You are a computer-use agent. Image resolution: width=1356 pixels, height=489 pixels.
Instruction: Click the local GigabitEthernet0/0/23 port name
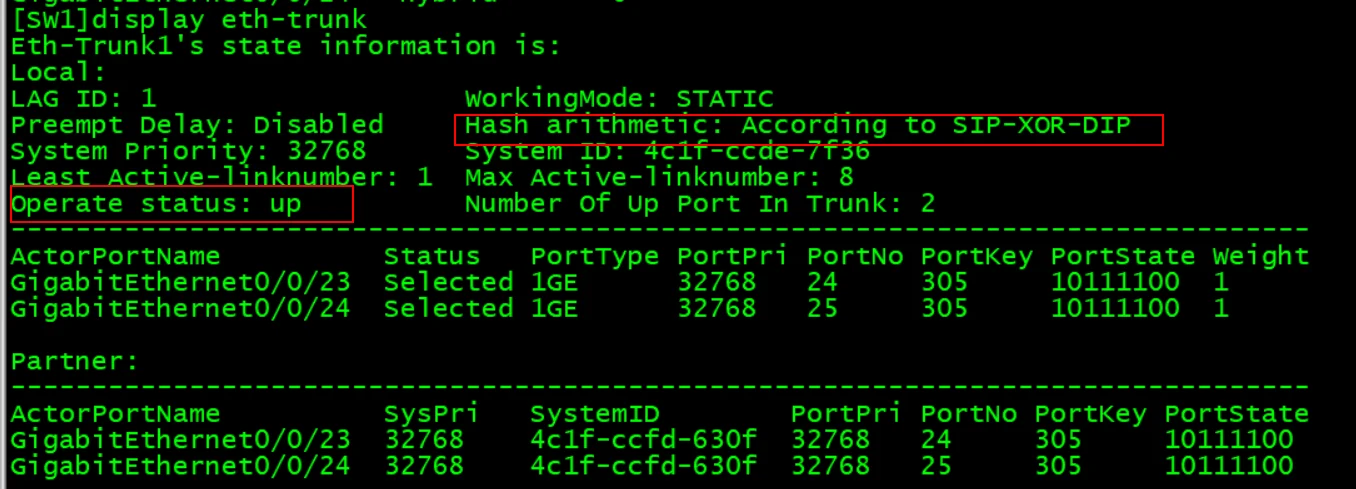coord(180,282)
